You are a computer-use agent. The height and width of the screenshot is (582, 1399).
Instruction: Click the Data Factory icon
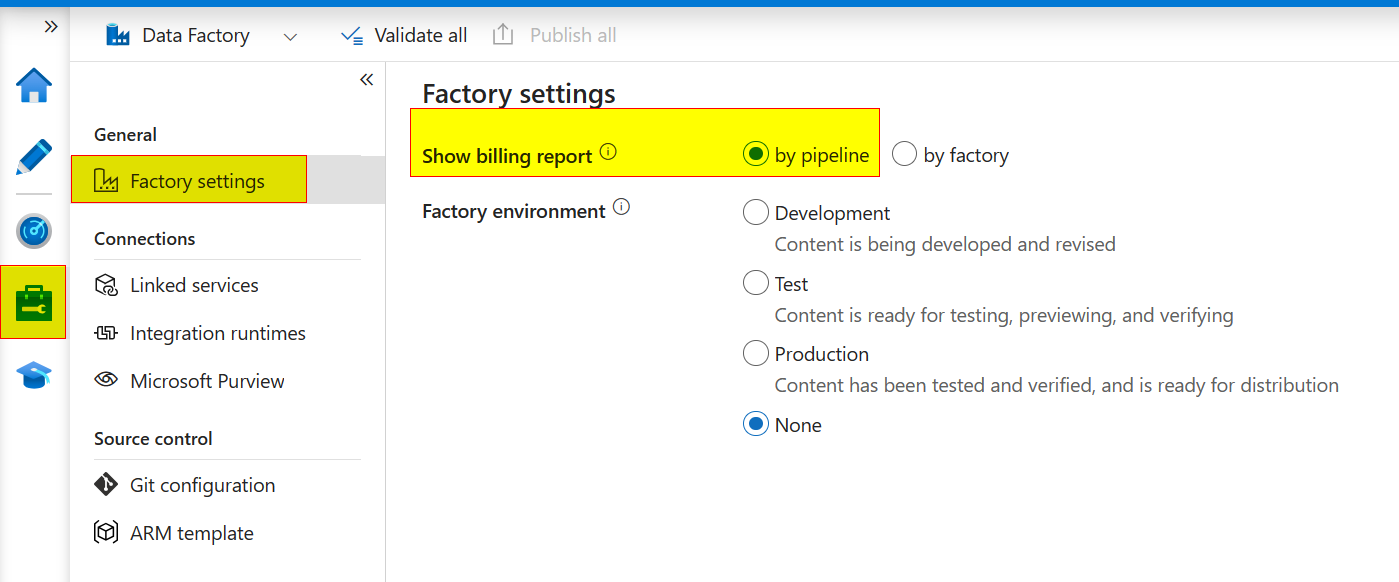[118, 35]
